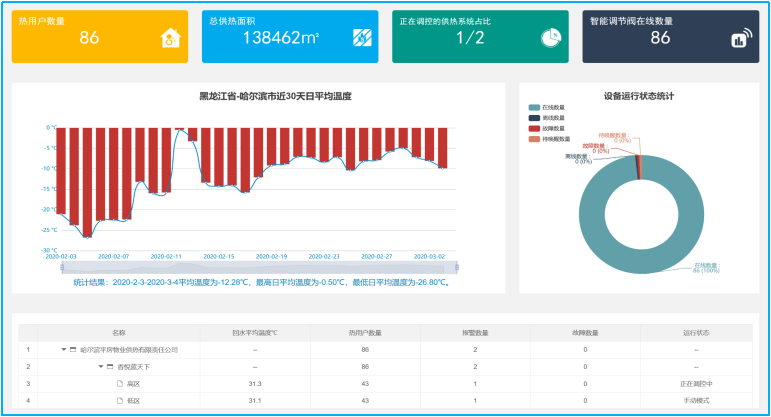Click the 回水平均温度℃ column header
Image resolution: width=771 pixels, height=417 pixels.
(255, 333)
